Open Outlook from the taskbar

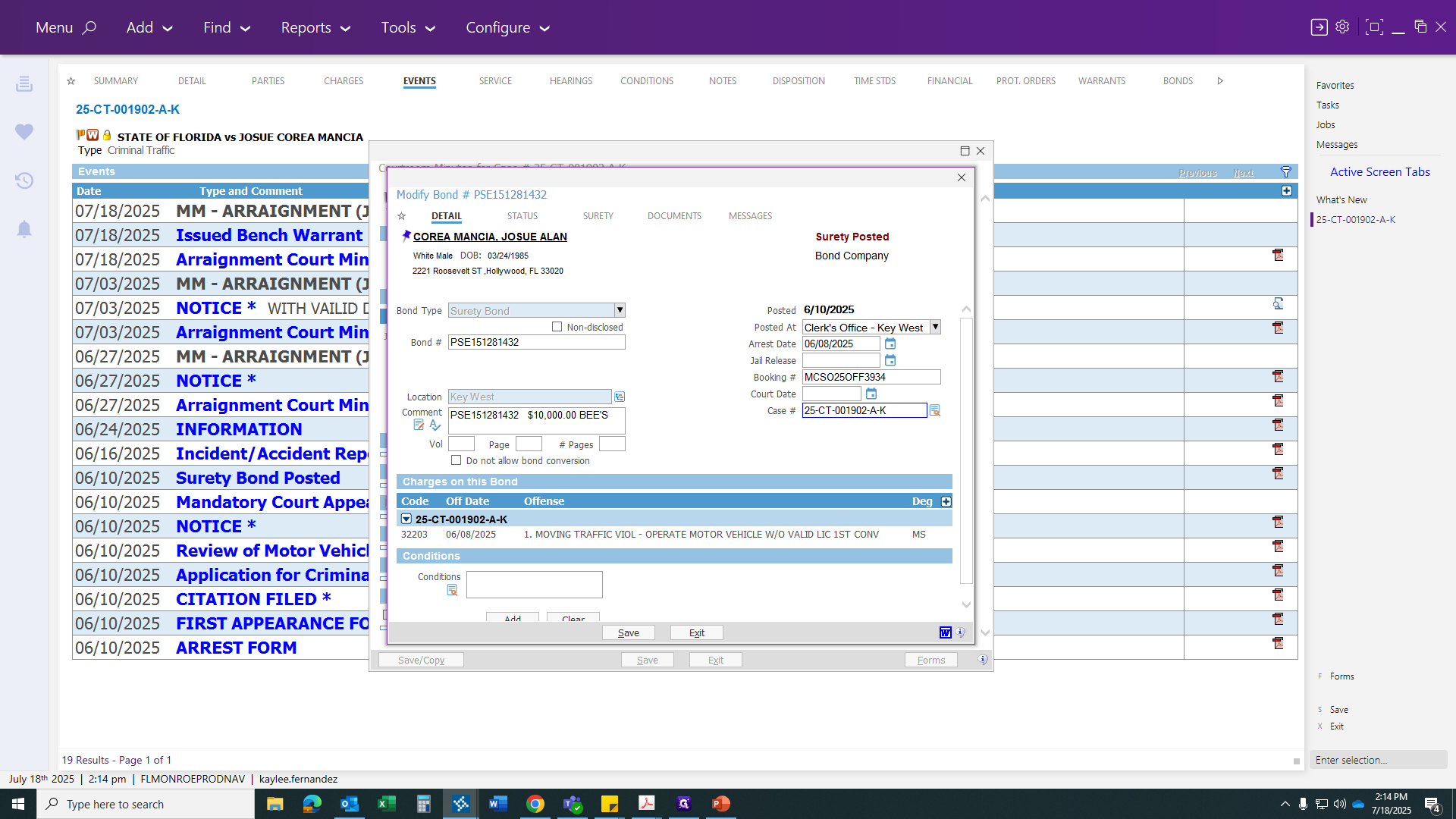tap(350, 804)
